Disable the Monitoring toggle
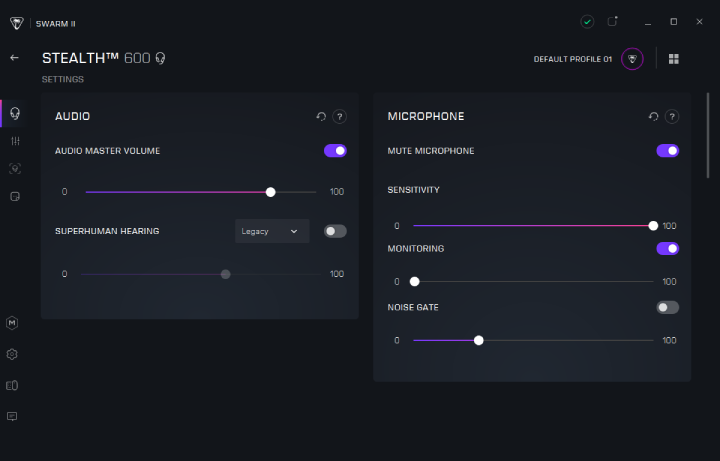720x461 pixels. tap(667, 248)
